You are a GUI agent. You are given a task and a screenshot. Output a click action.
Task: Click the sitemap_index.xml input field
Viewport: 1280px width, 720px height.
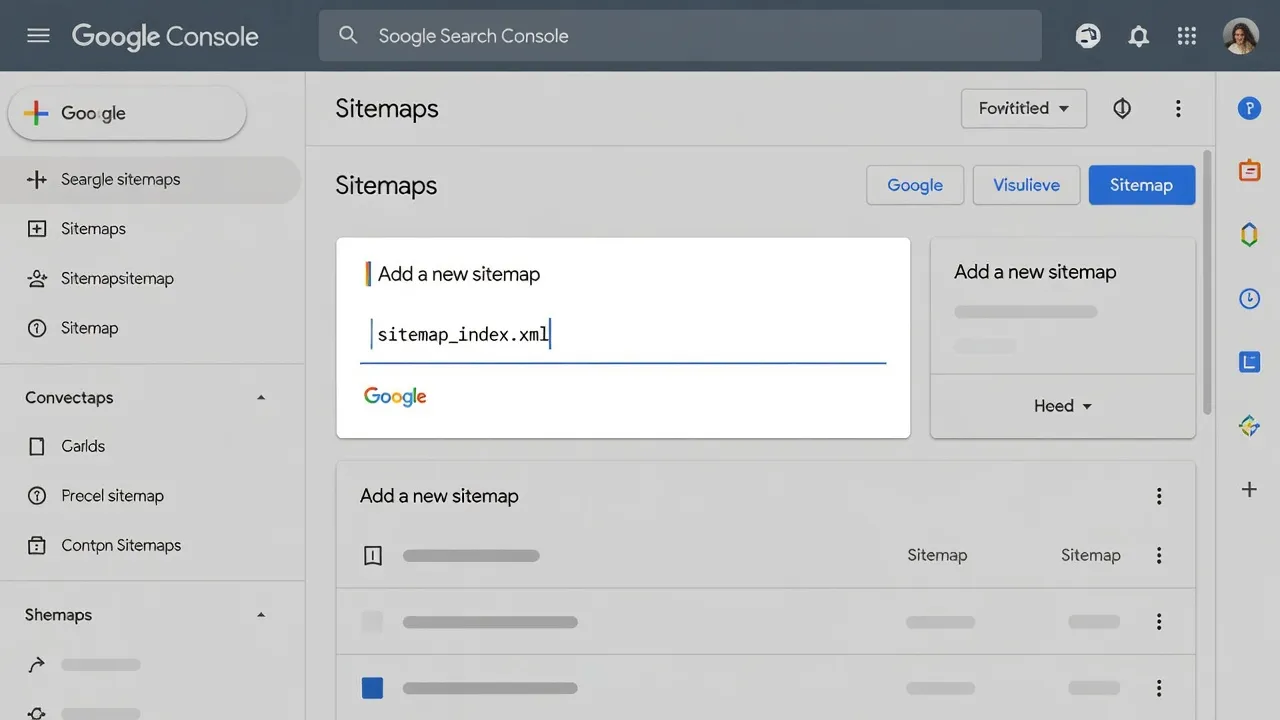click(623, 335)
